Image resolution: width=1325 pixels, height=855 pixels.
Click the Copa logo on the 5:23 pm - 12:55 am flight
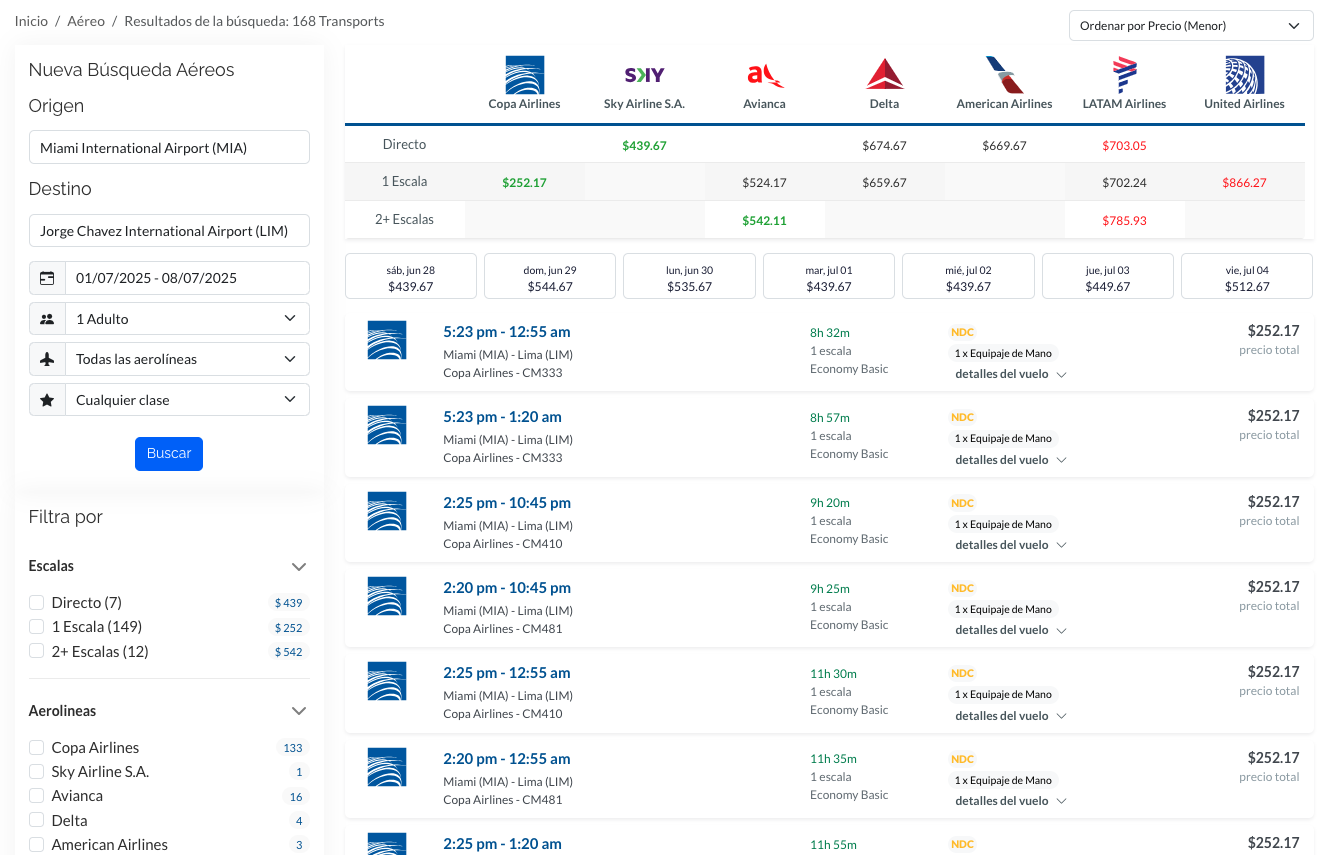point(387,340)
